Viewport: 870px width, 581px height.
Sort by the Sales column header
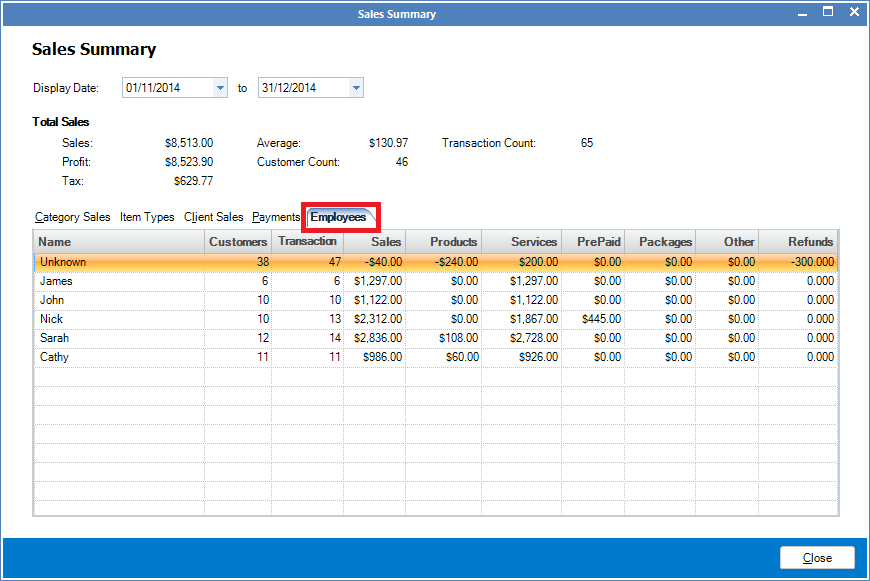click(x=385, y=242)
